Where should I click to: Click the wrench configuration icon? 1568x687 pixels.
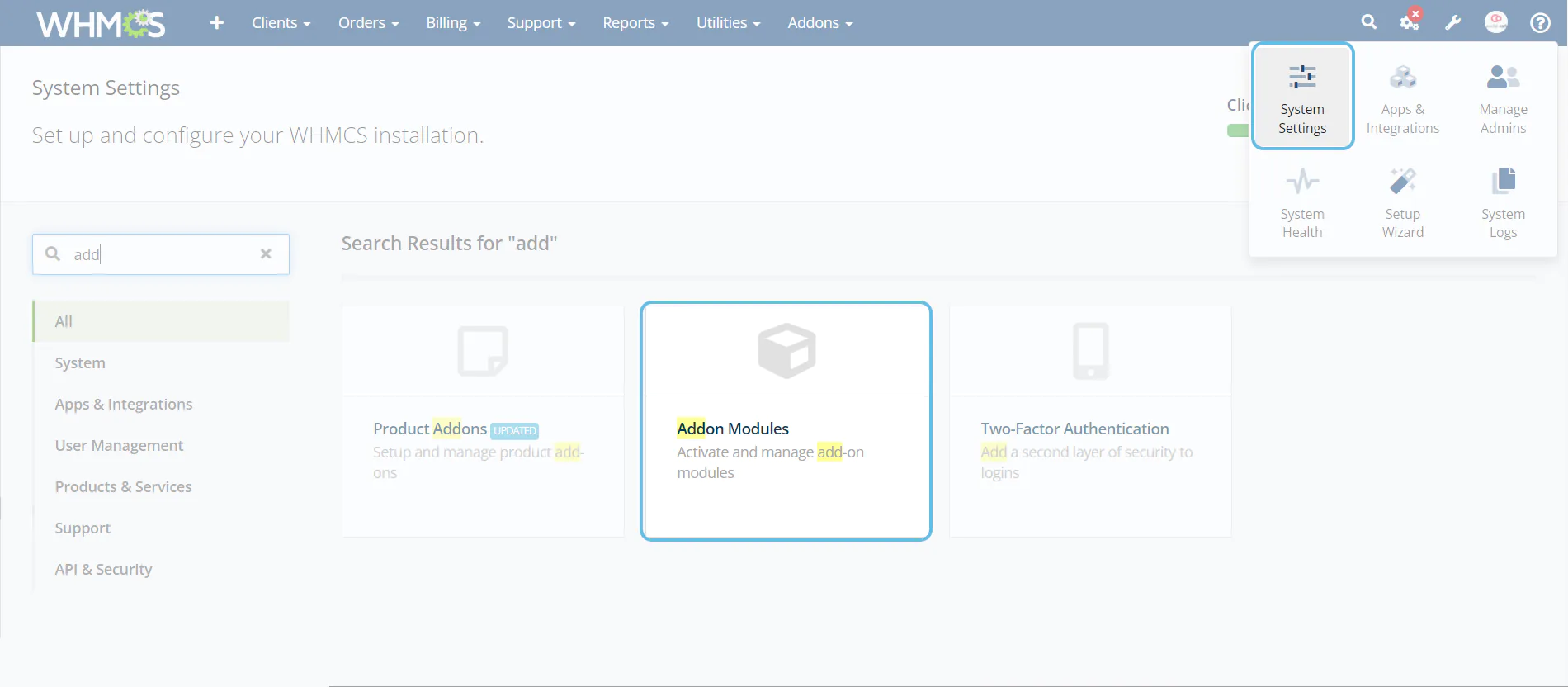pos(1452,22)
